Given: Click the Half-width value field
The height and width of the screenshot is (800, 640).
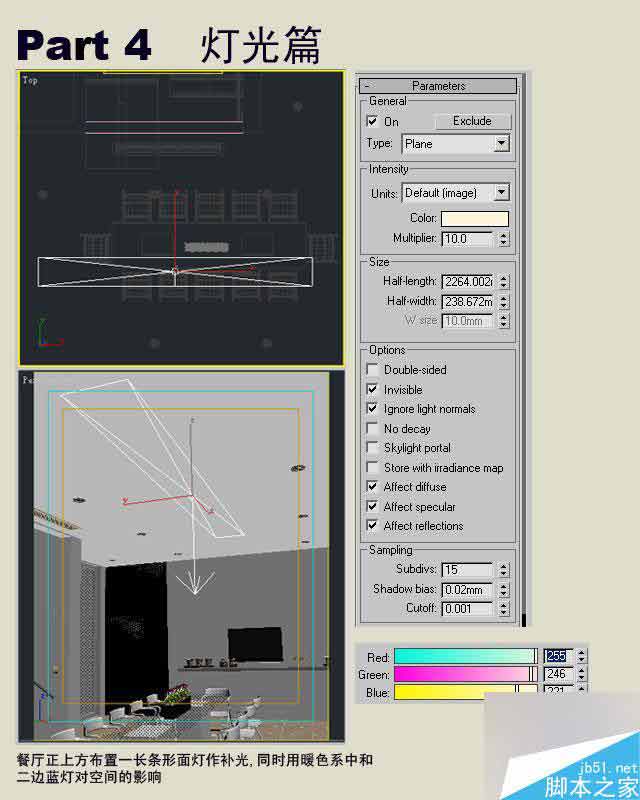Looking at the screenshot, I should [x=467, y=302].
